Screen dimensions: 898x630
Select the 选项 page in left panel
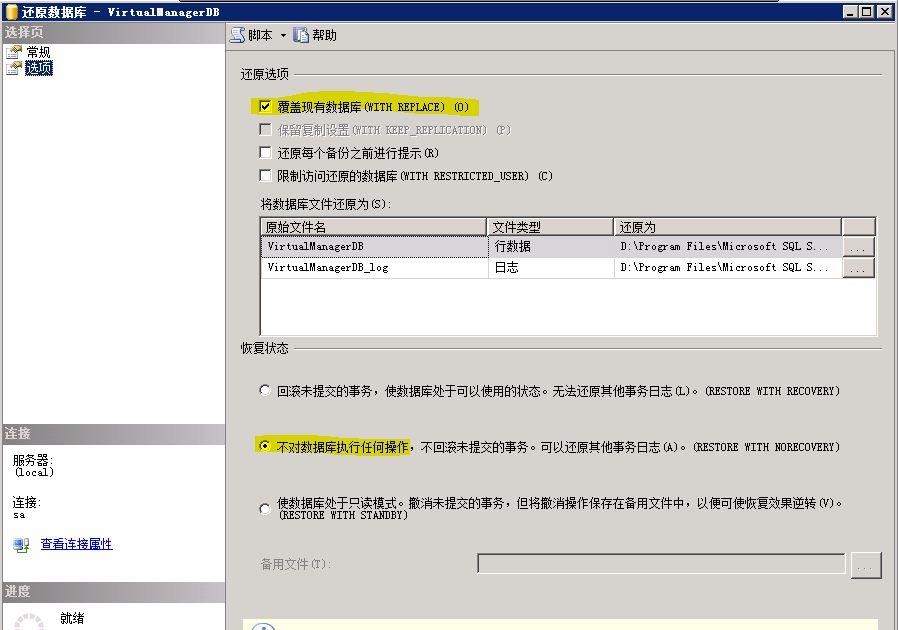(x=38, y=68)
